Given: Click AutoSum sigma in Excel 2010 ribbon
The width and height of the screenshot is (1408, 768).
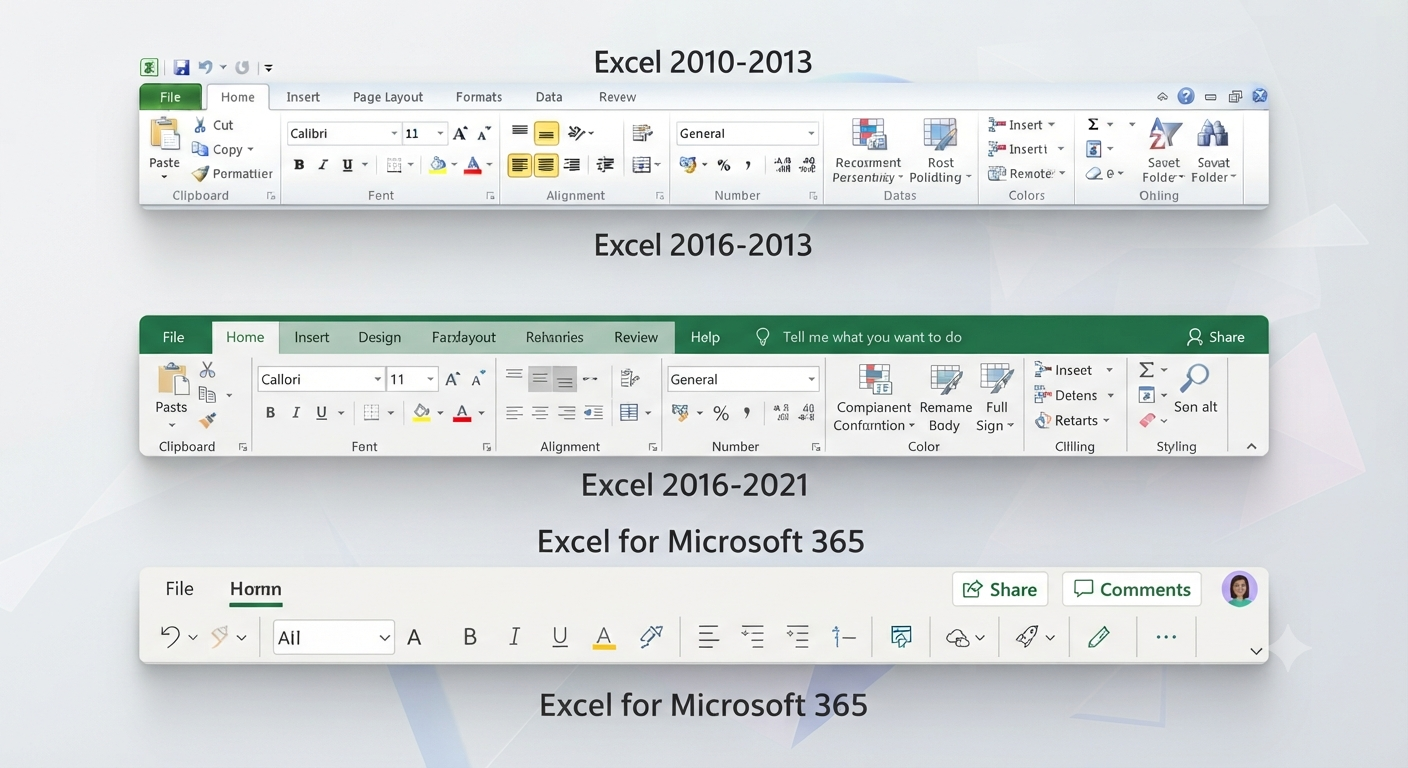Looking at the screenshot, I should 1093,124.
